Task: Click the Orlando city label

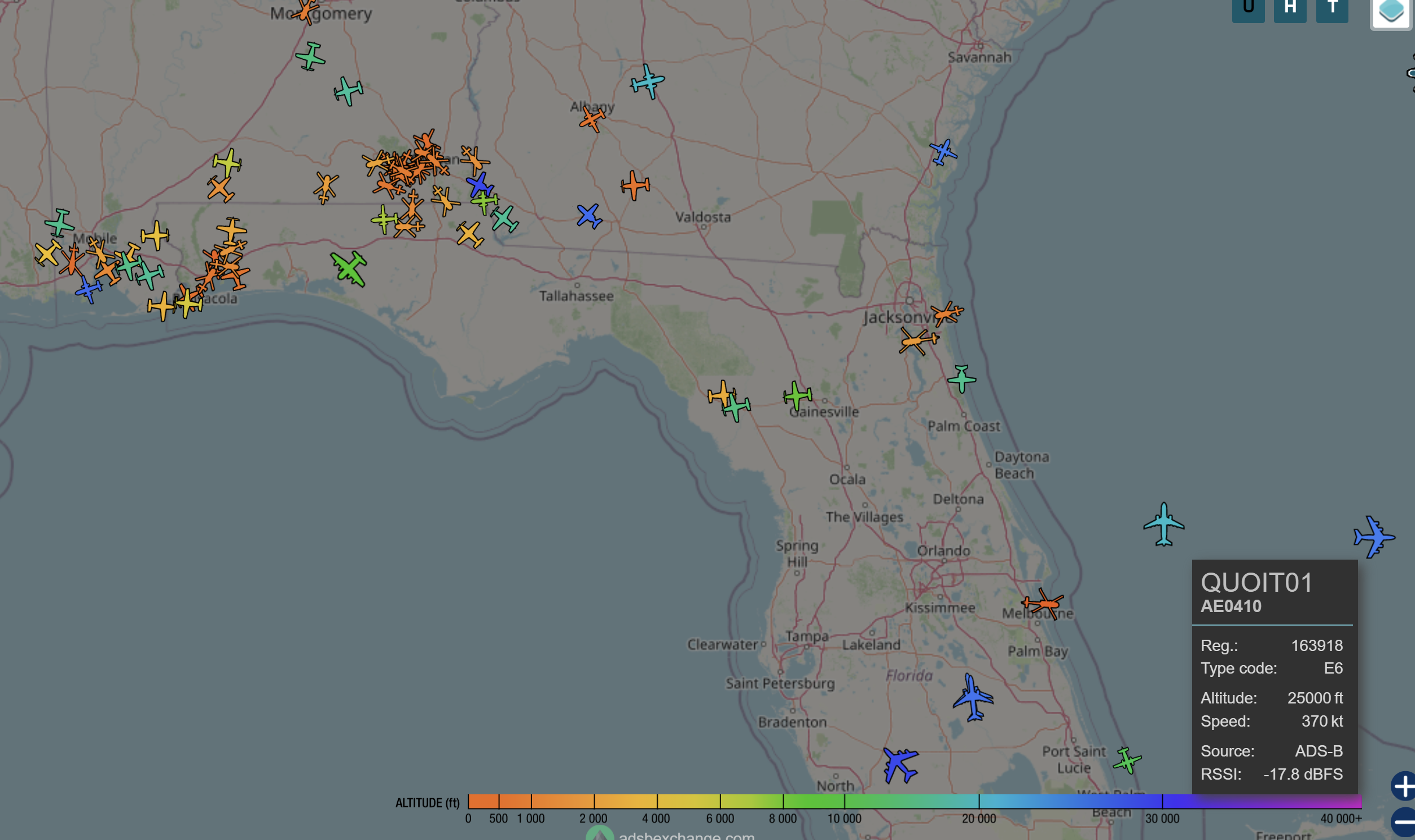Action: pyautogui.click(x=943, y=551)
